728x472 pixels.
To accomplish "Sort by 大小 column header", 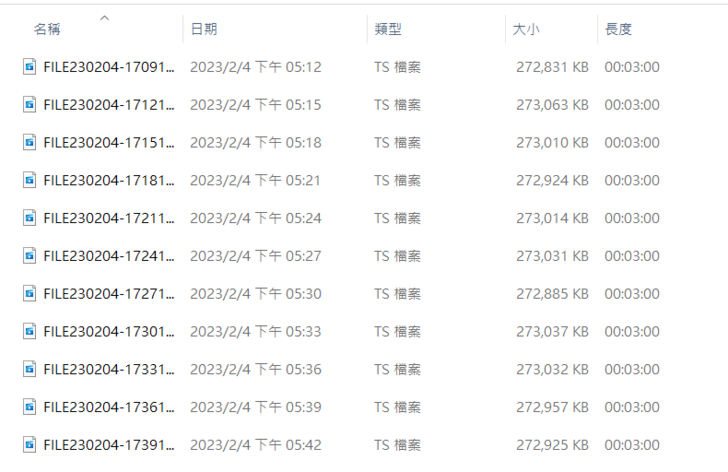I will tap(526, 29).
